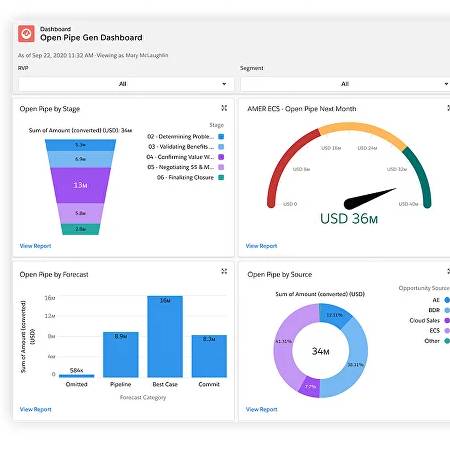Select the 03 - Validating Benefits legend swatch
The image size is (450, 450).
(221, 147)
